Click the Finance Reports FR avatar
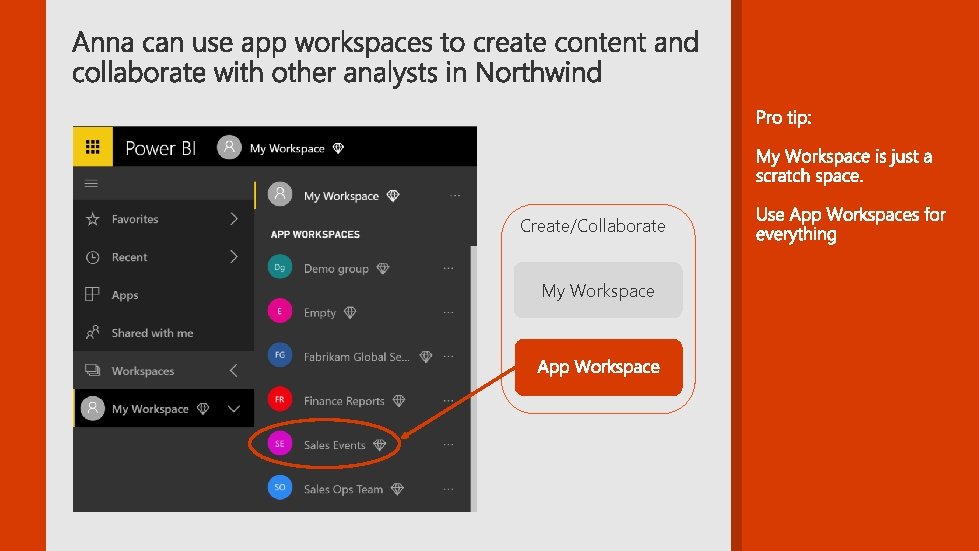979x551 pixels. tap(280, 399)
